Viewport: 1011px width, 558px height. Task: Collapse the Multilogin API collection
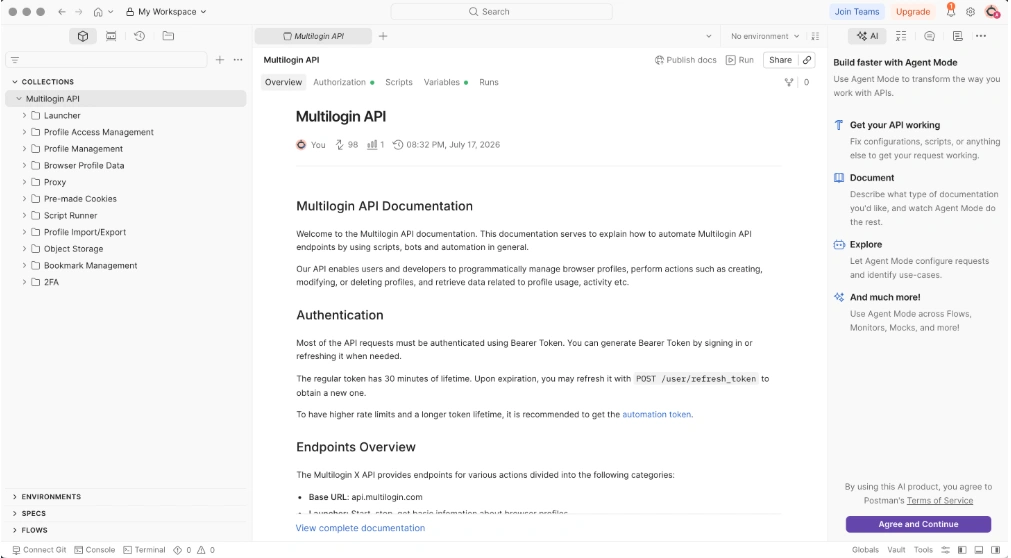click(19, 99)
